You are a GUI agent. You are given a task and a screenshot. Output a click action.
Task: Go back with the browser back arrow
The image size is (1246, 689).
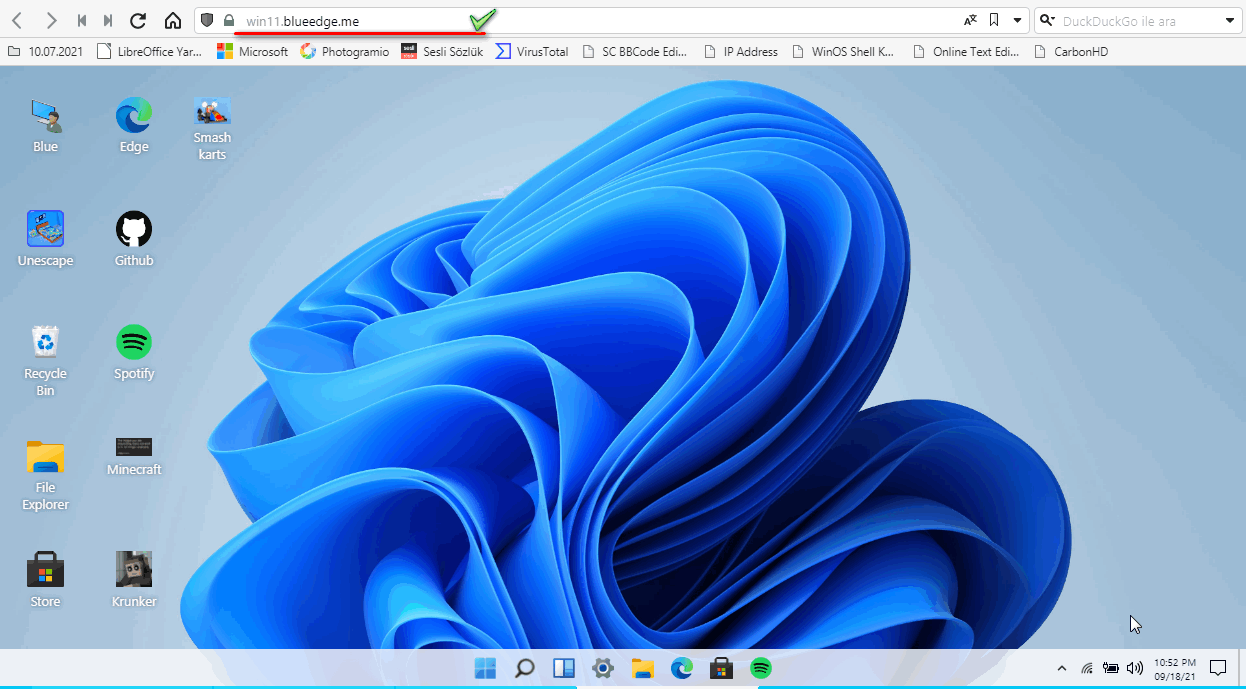pos(17,20)
